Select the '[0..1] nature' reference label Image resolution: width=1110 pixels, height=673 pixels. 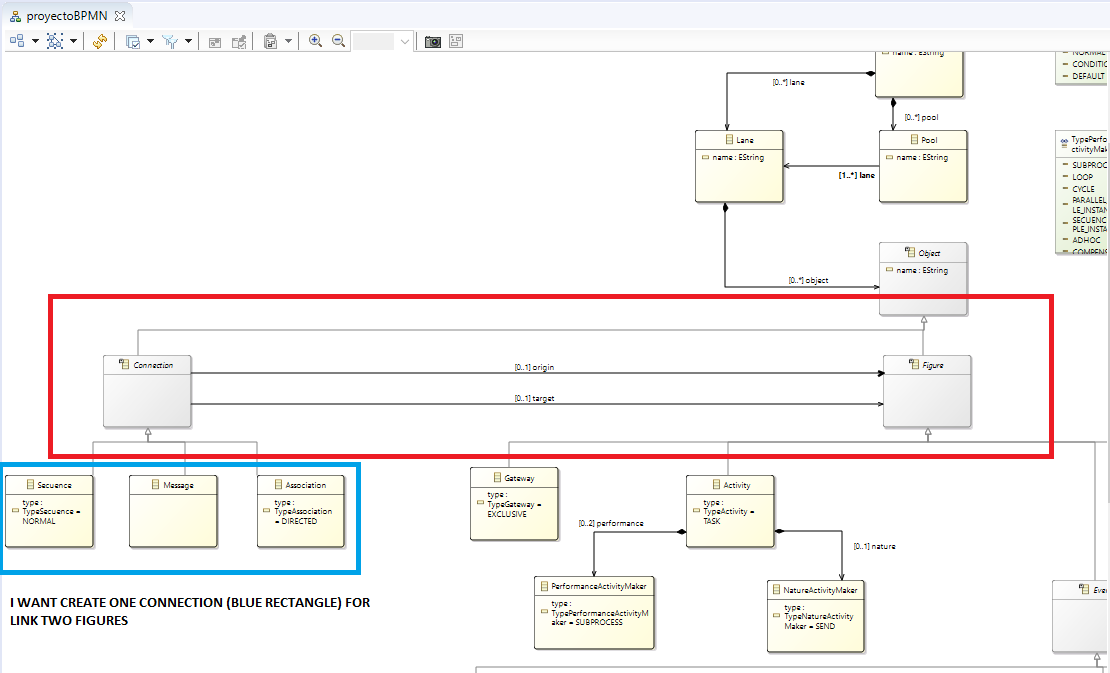[874, 546]
